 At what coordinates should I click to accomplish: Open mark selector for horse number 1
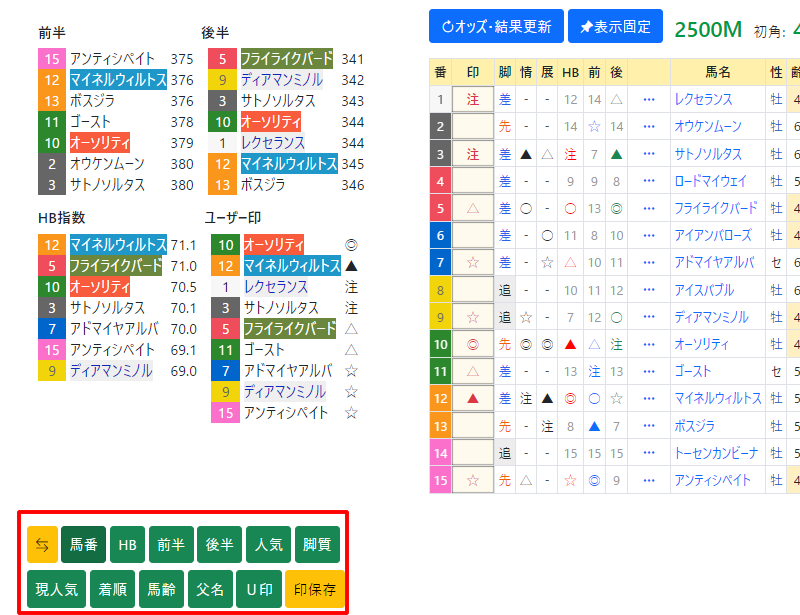(473, 100)
